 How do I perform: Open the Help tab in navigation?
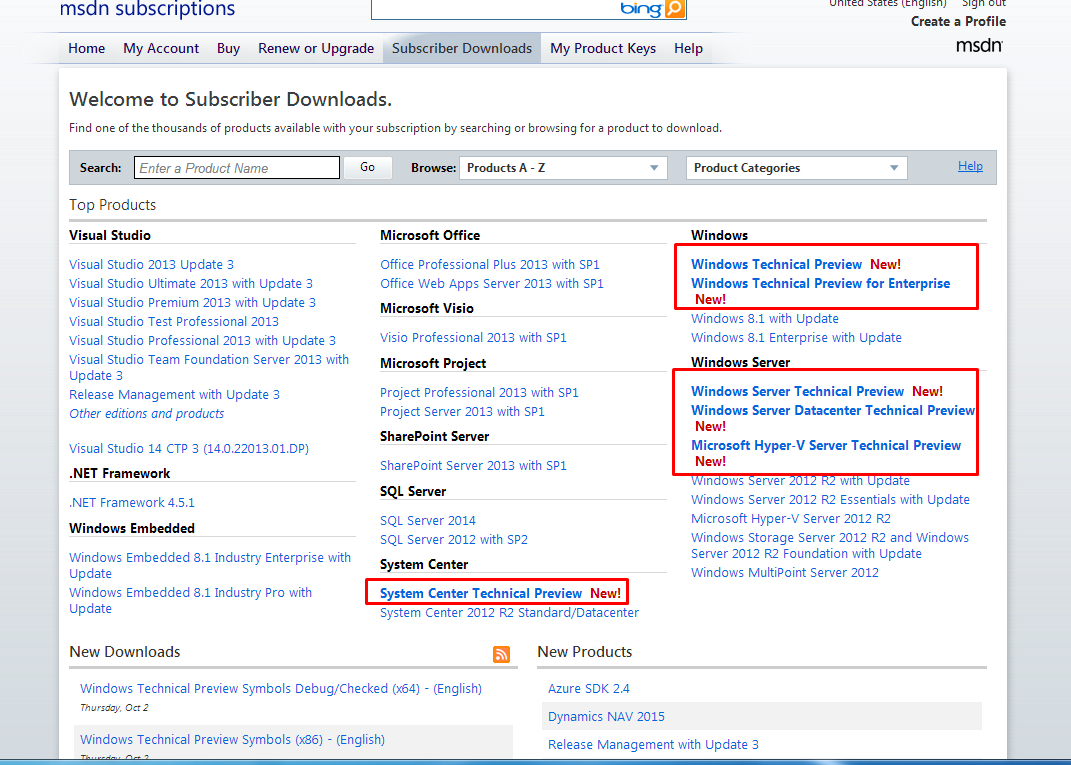688,48
